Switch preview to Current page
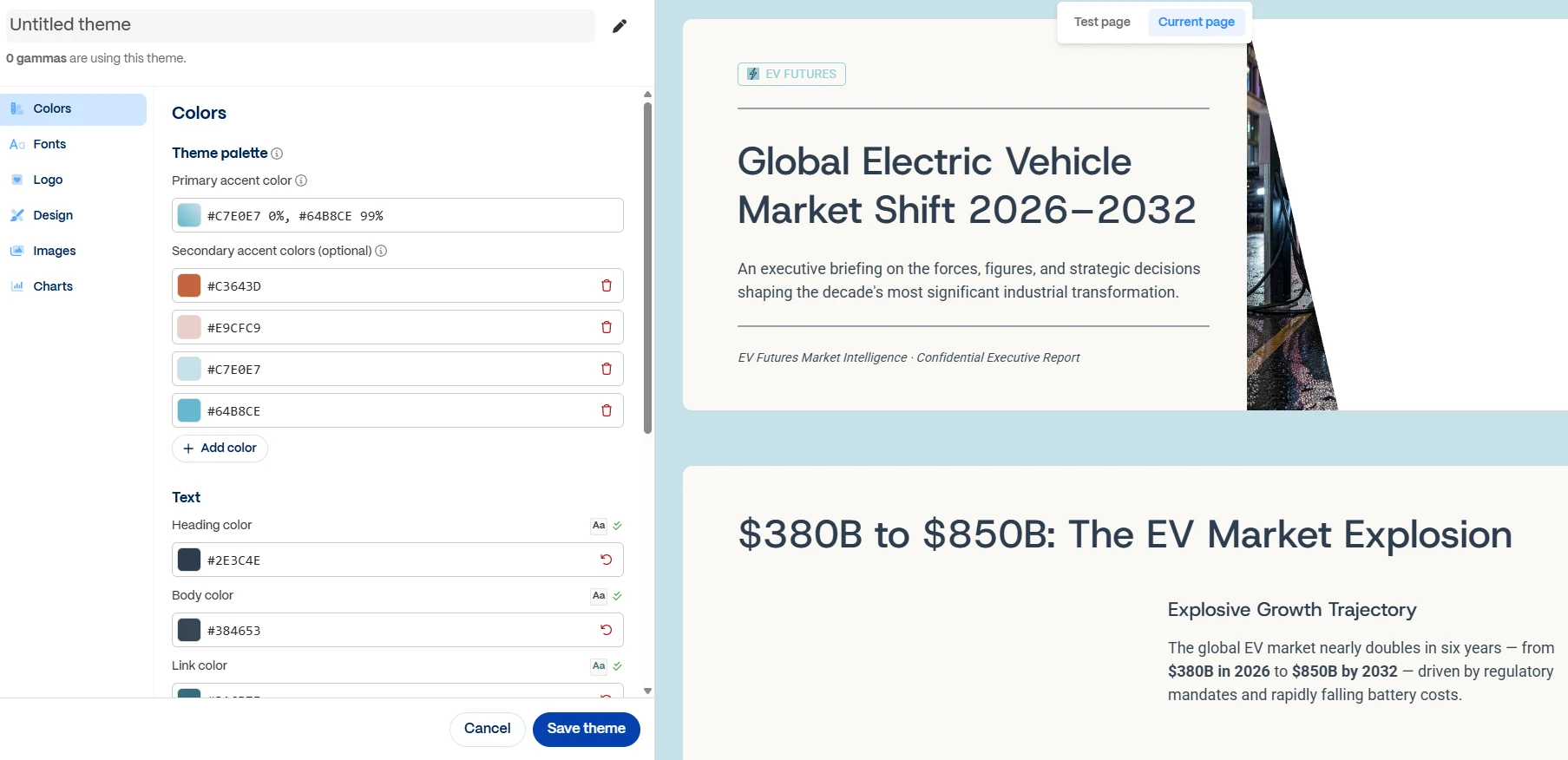The width and height of the screenshot is (1568, 760). click(1196, 22)
